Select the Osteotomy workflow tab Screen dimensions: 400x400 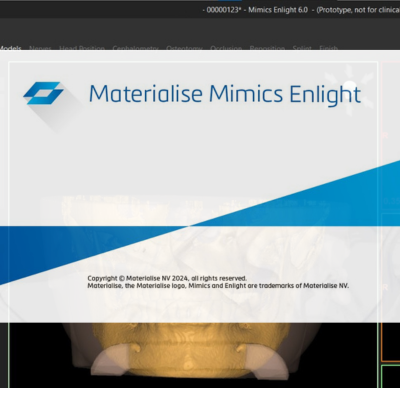pos(184,48)
